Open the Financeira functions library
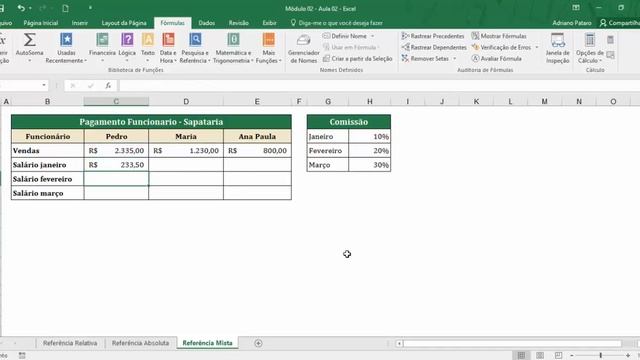 click(x=102, y=48)
